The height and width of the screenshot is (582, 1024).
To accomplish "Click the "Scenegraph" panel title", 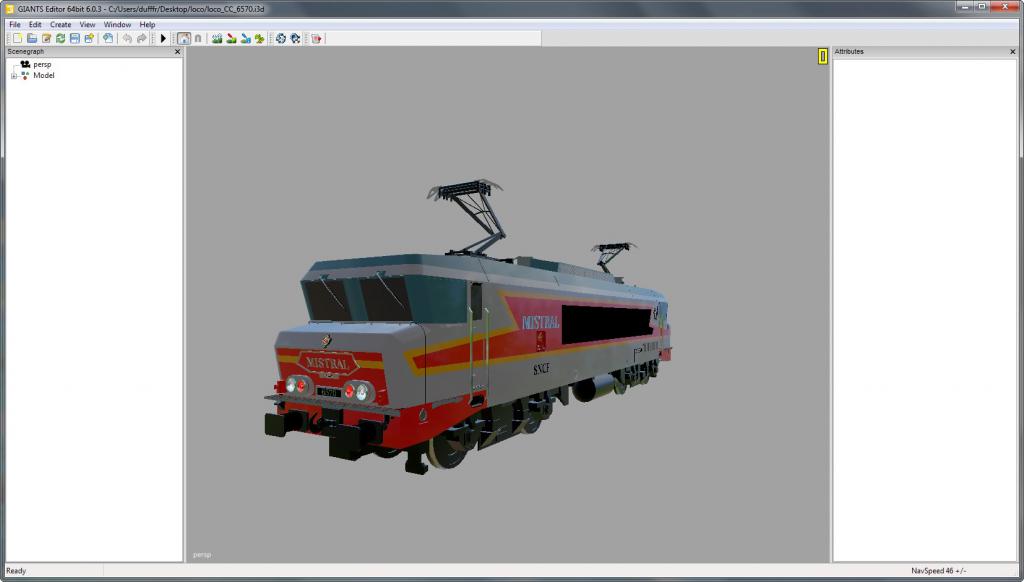I will (25, 52).
